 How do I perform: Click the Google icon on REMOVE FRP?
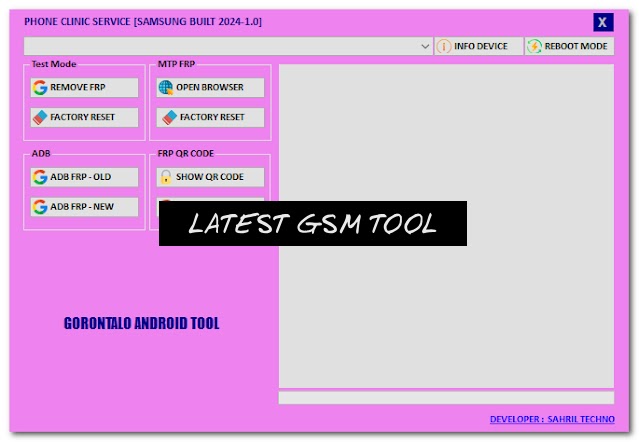(x=40, y=87)
